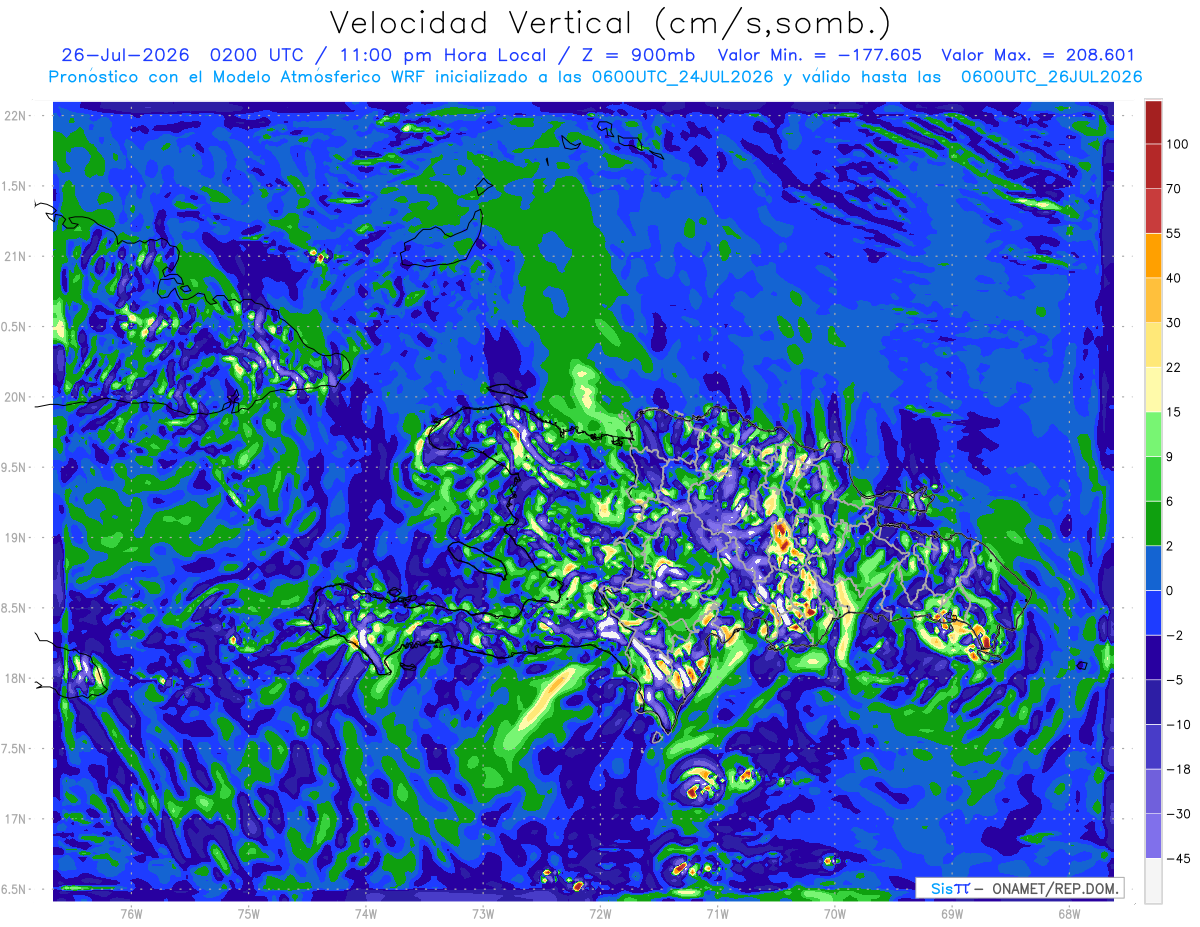Click the latitude label "18N"

click(x=17, y=679)
